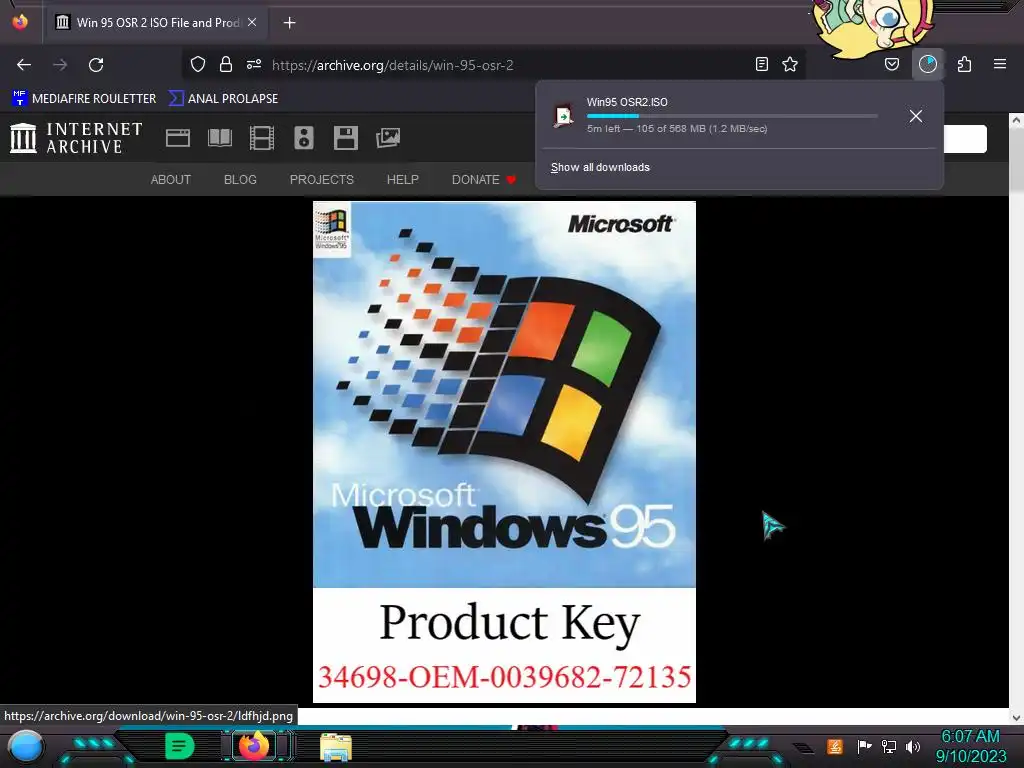Open the HELP menu item
The height and width of the screenshot is (768, 1024).
(402, 180)
